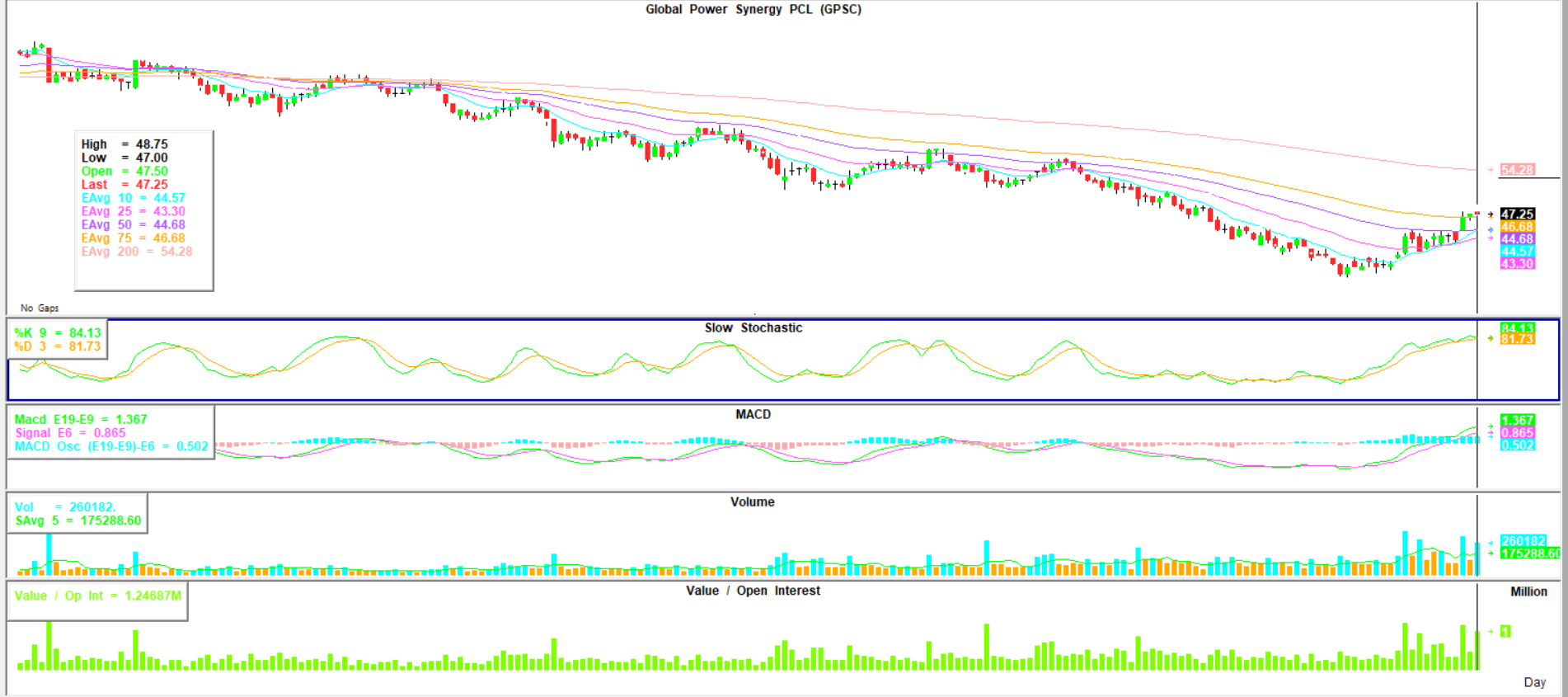Click the Value / Op Int = 1.24687M readout
The width and height of the screenshot is (1568, 697).
(97, 596)
